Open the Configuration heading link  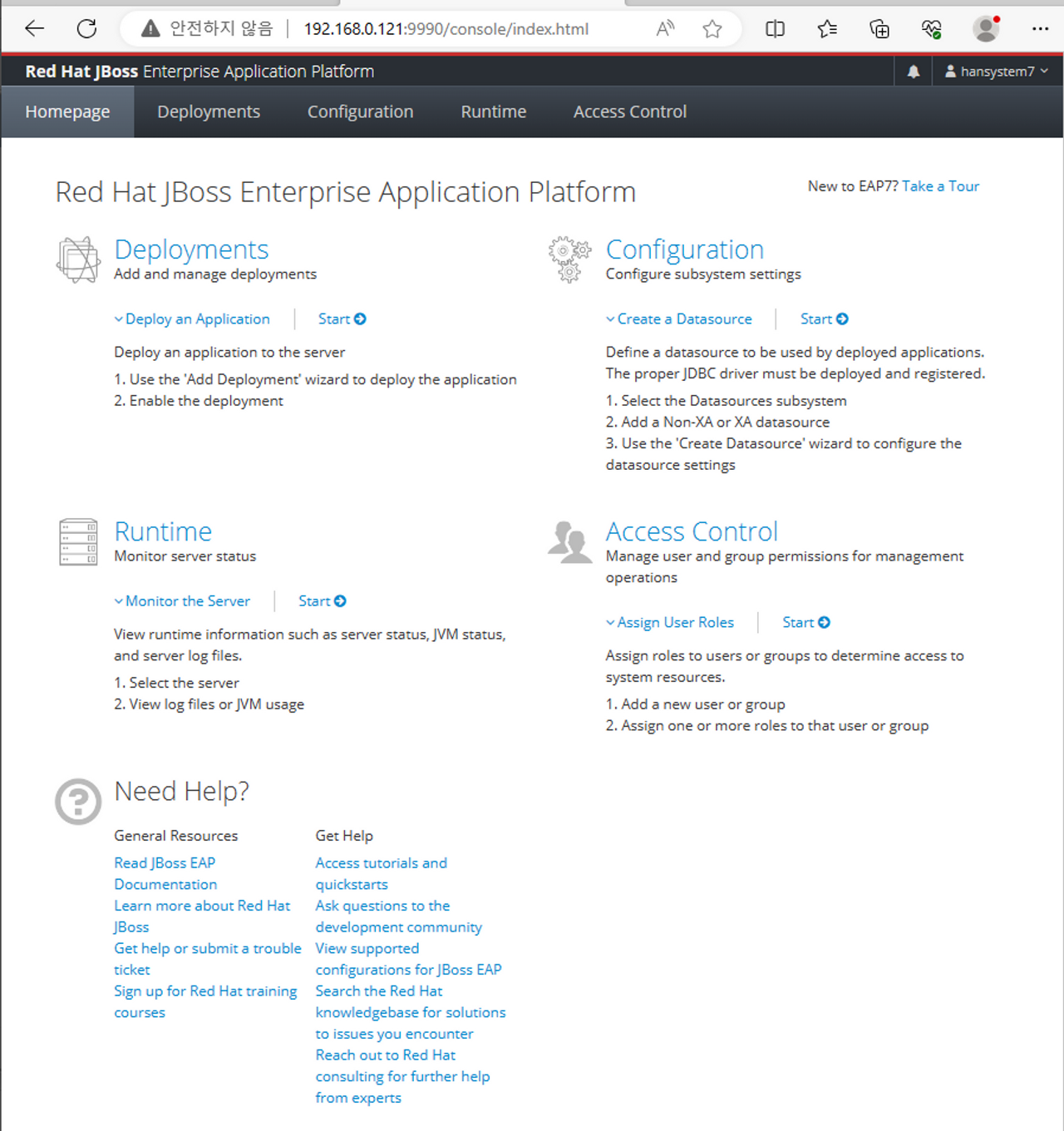pyautogui.click(x=684, y=249)
